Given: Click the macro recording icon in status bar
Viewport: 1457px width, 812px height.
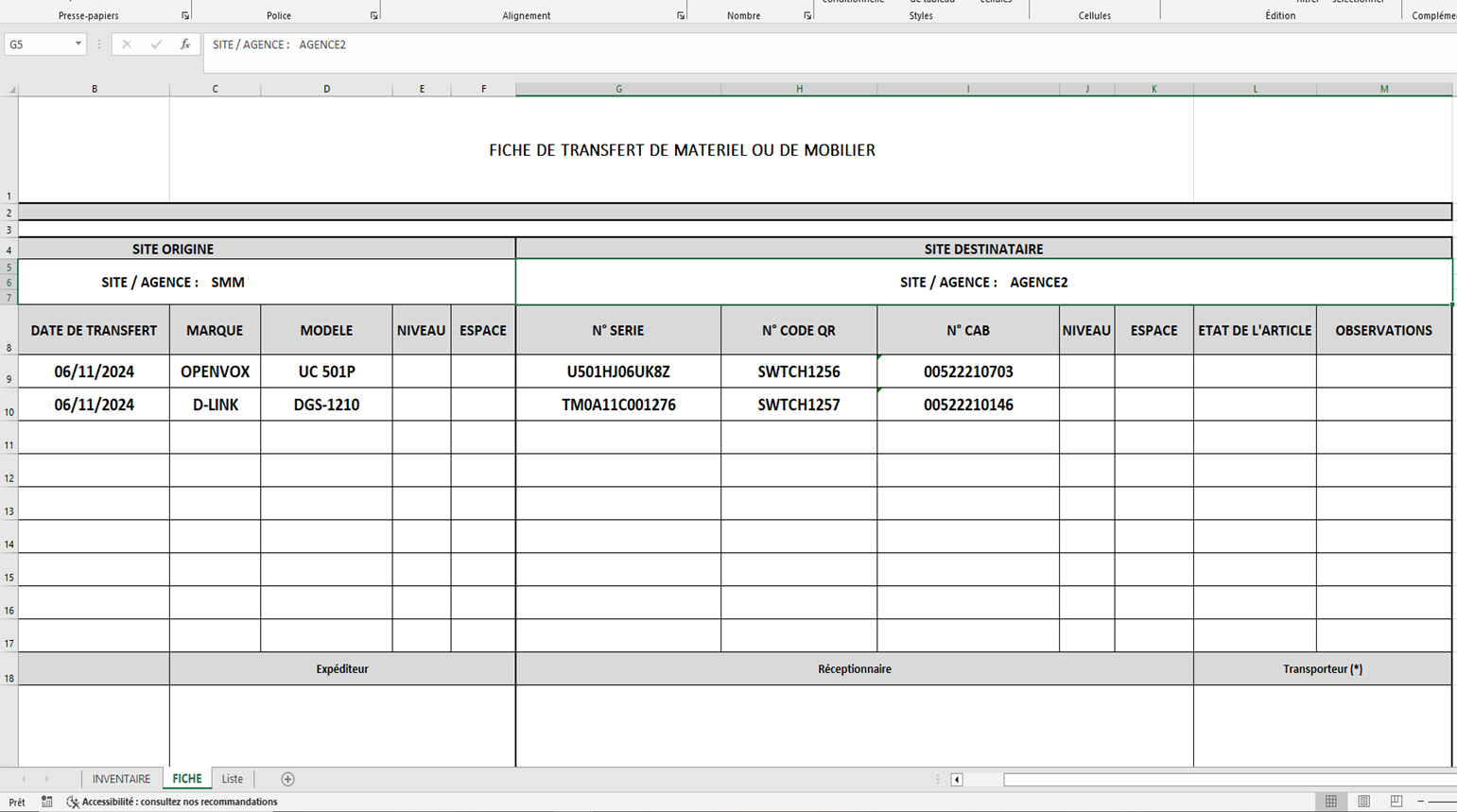Looking at the screenshot, I should click(47, 802).
